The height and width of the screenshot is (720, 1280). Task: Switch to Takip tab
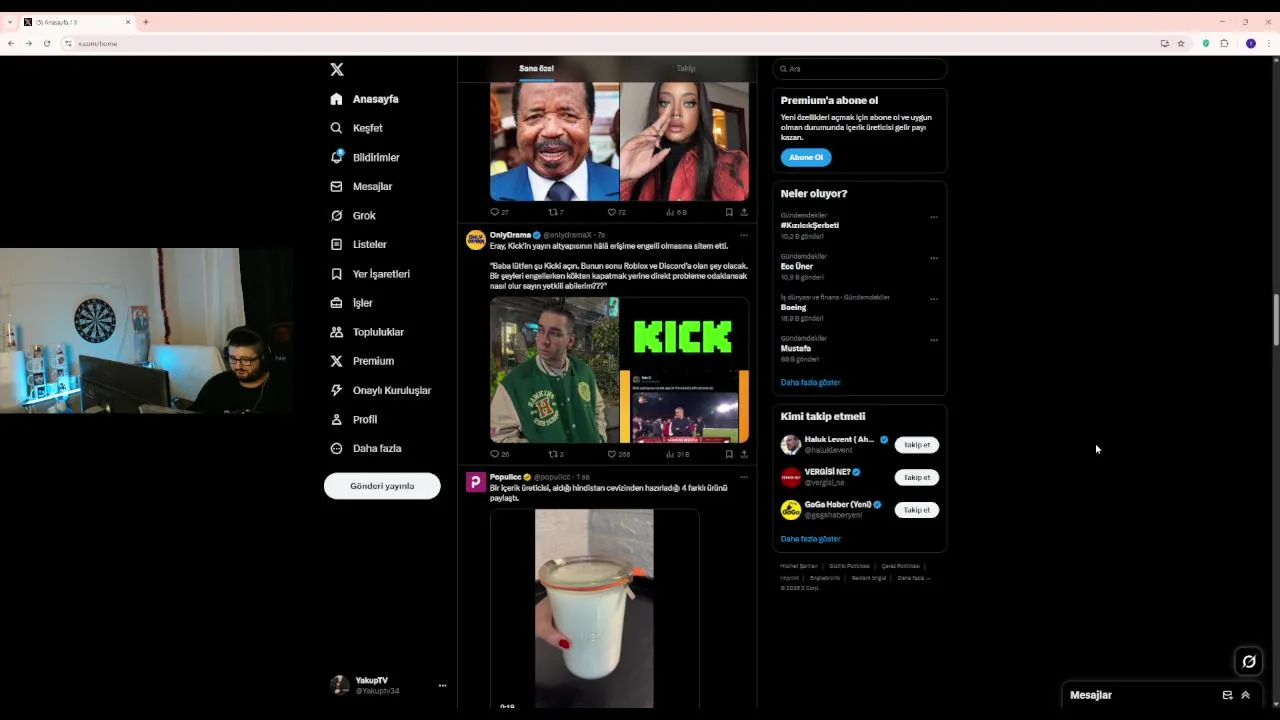[685, 68]
